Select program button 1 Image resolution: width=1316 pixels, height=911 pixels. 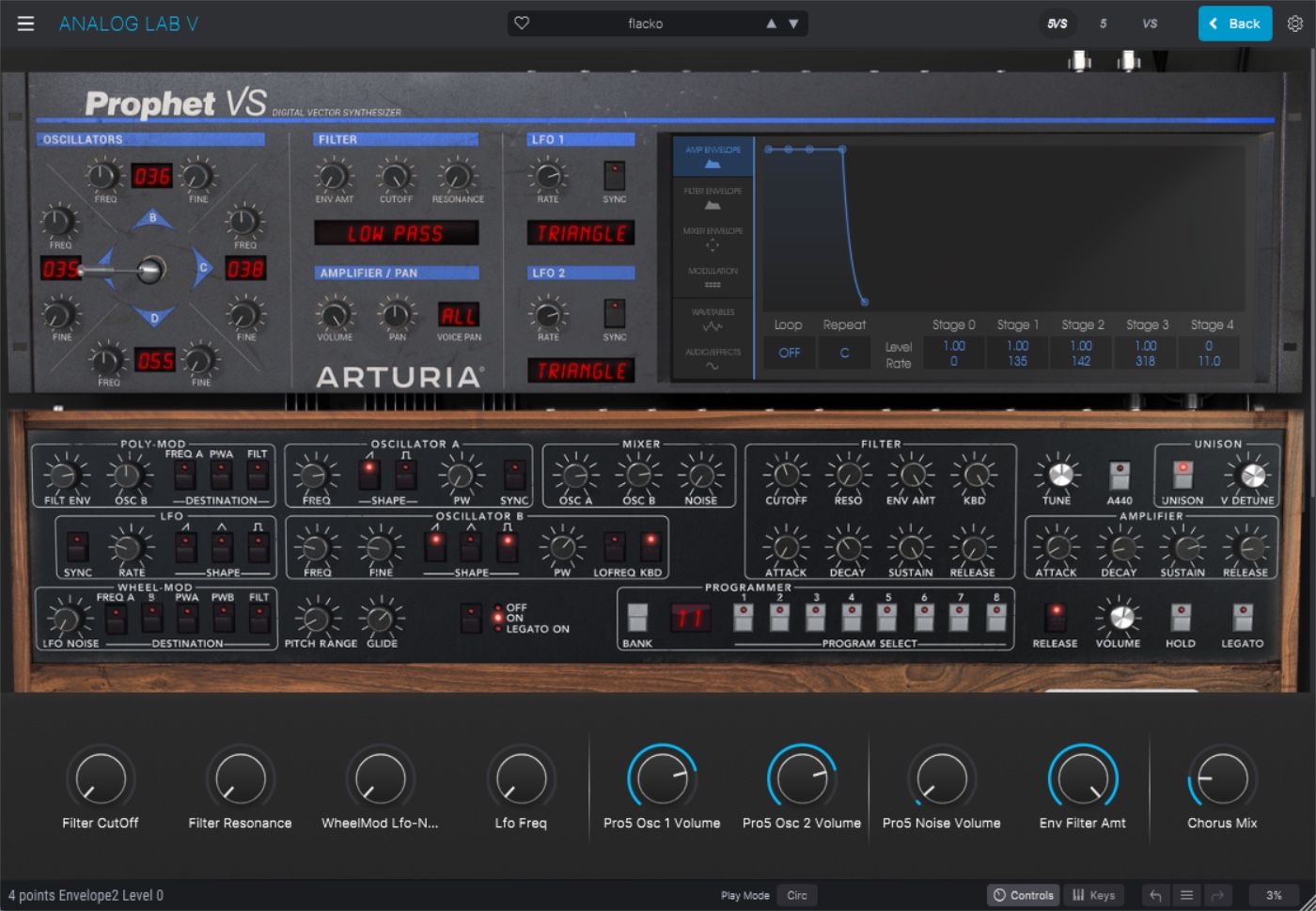pos(744,618)
